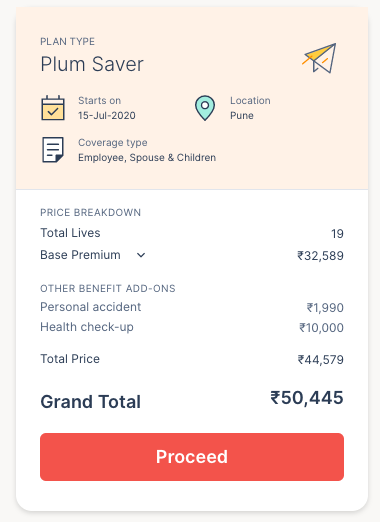380x522 pixels.
Task: Click the Base Premium amount ₹32,589
Action: [320, 256]
